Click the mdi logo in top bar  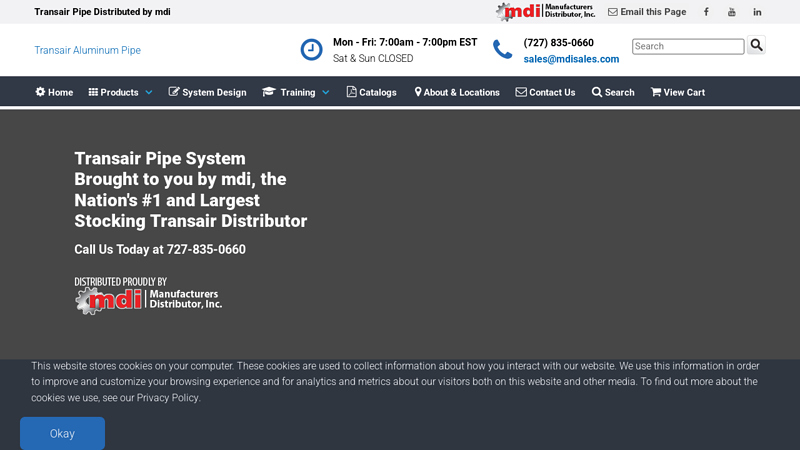pos(545,12)
